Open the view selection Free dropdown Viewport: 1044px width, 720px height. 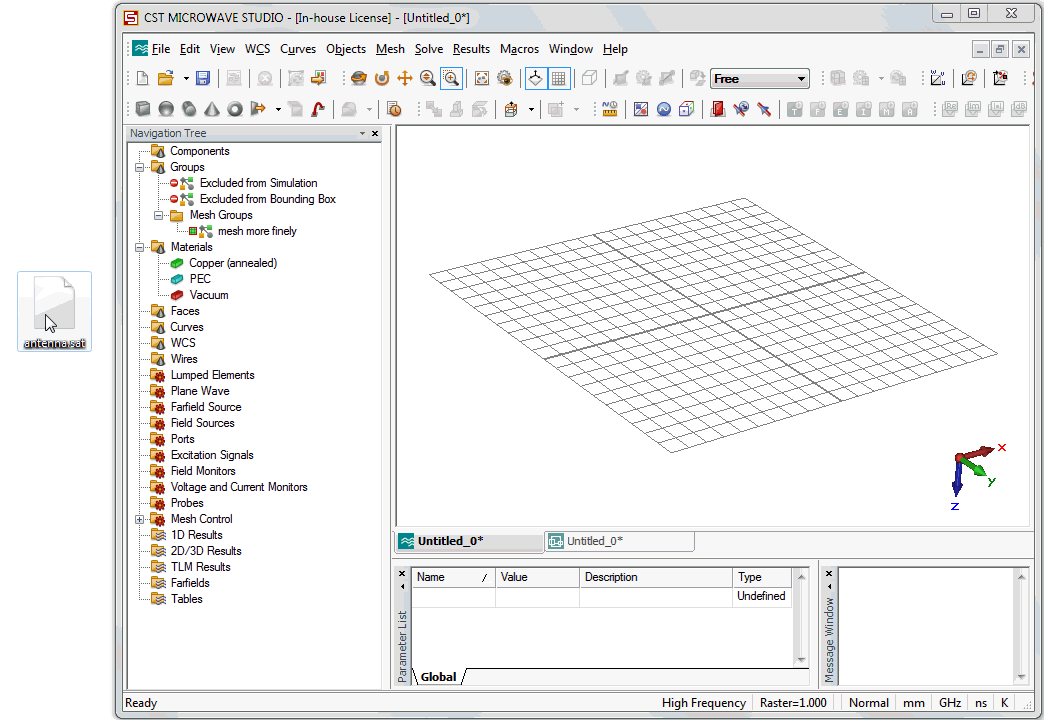[x=760, y=79]
